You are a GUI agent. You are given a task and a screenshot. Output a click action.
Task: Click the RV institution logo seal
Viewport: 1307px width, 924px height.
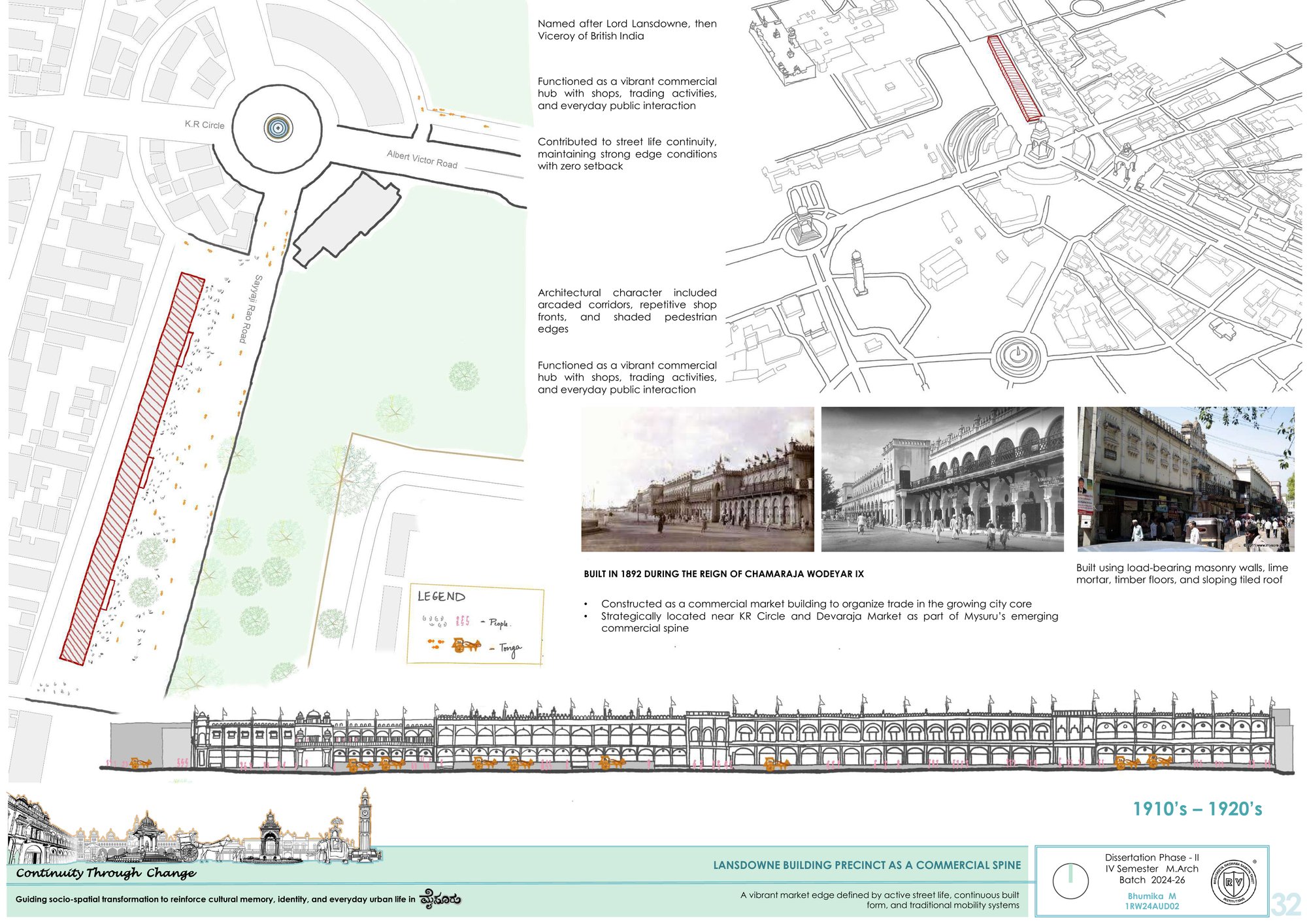pos(1234,883)
